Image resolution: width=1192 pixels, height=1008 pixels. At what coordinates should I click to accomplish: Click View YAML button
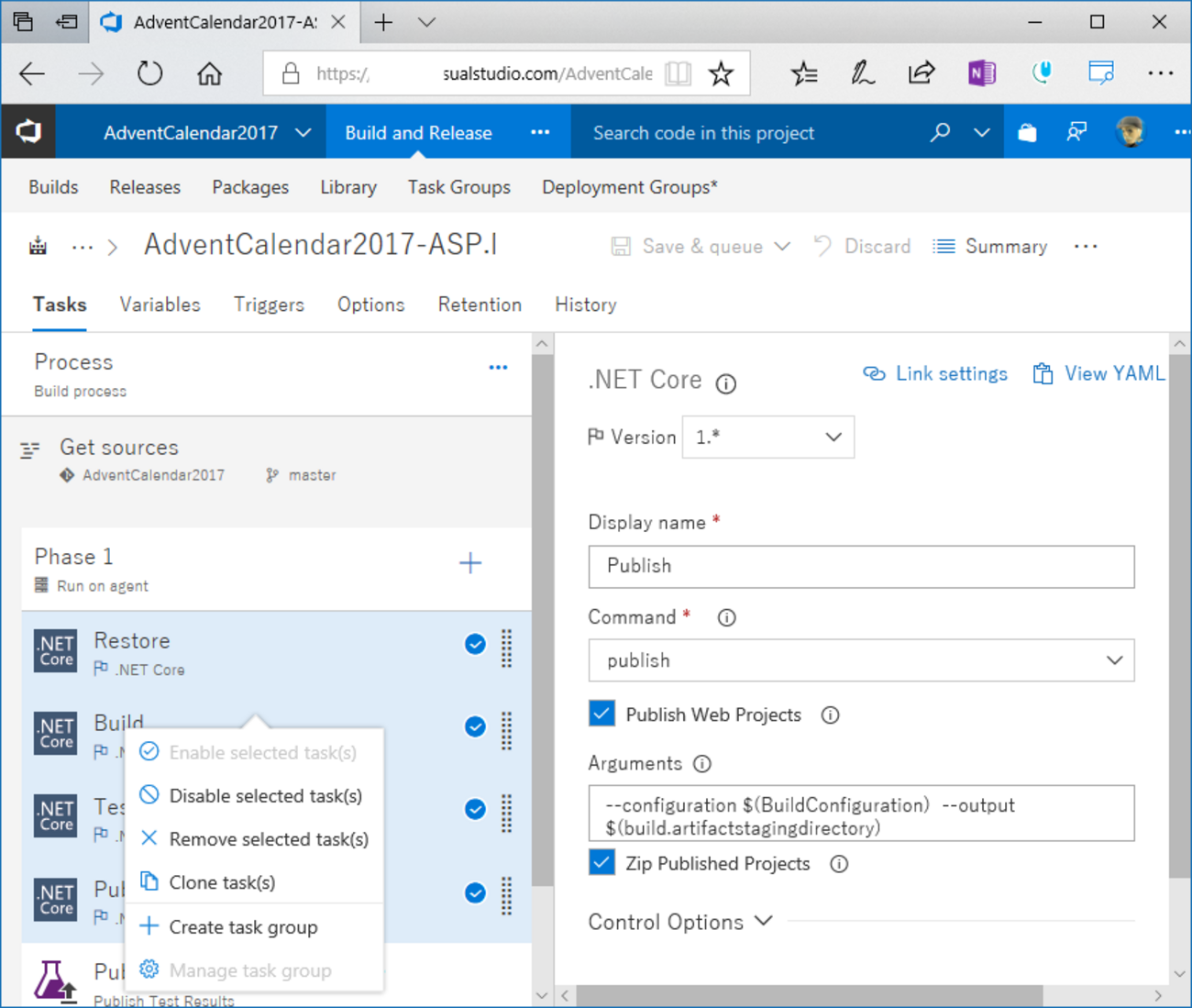[x=1098, y=373]
